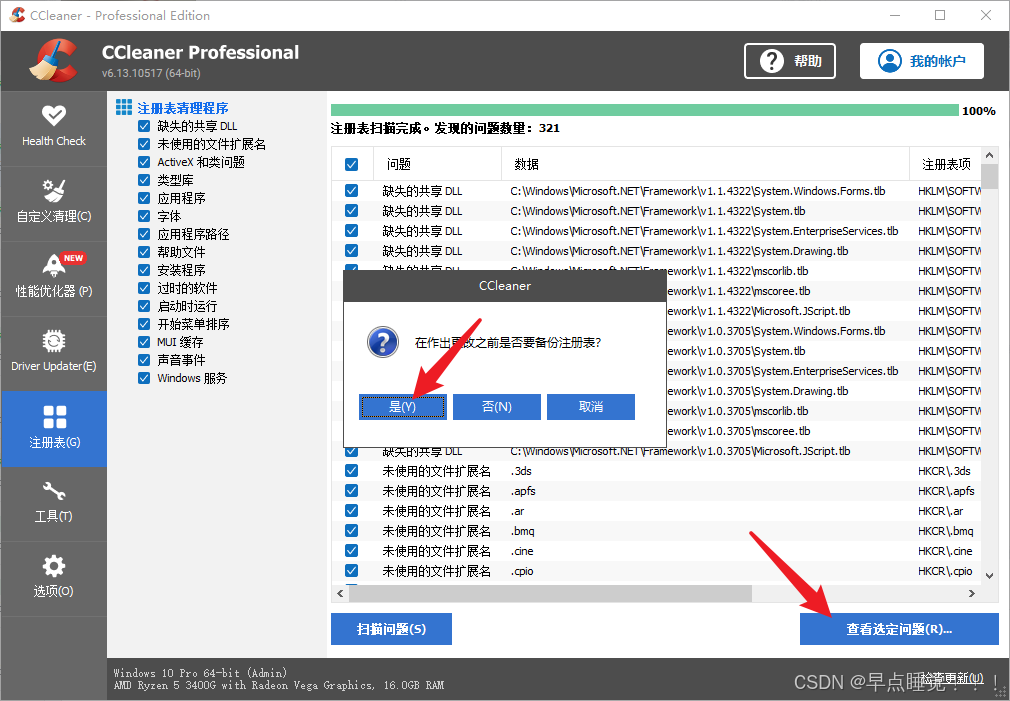The height and width of the screenshot is (701, 1010).
Task: Sort by Data (数据) column header
Action: pos(705,164)
